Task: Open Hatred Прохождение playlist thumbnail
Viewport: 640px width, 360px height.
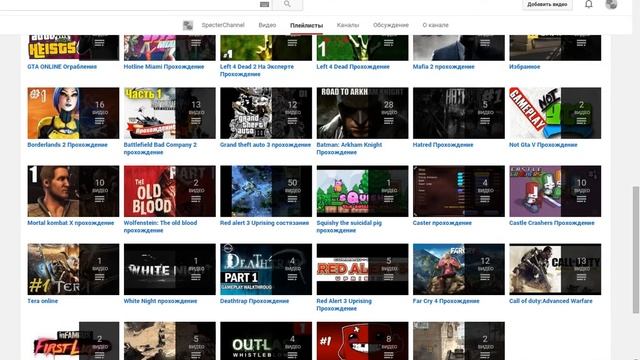Action: pyautogui.click(x=459, y=113)
